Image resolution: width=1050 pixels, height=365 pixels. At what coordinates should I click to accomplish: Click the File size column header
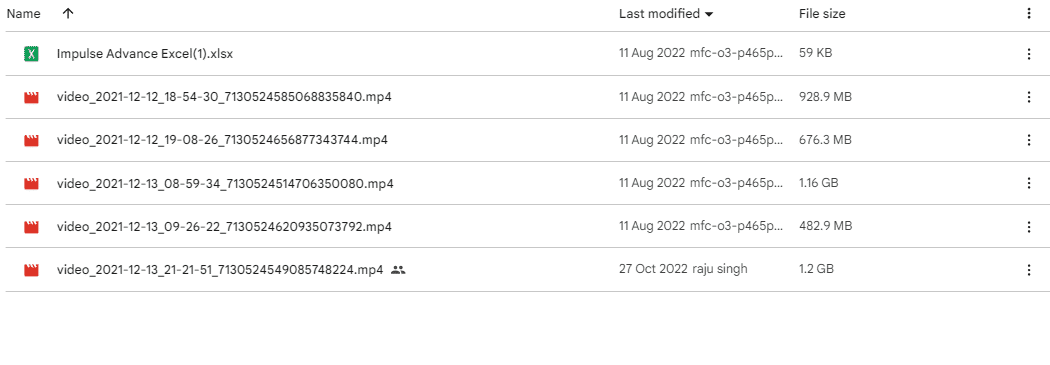pos(822,13)
